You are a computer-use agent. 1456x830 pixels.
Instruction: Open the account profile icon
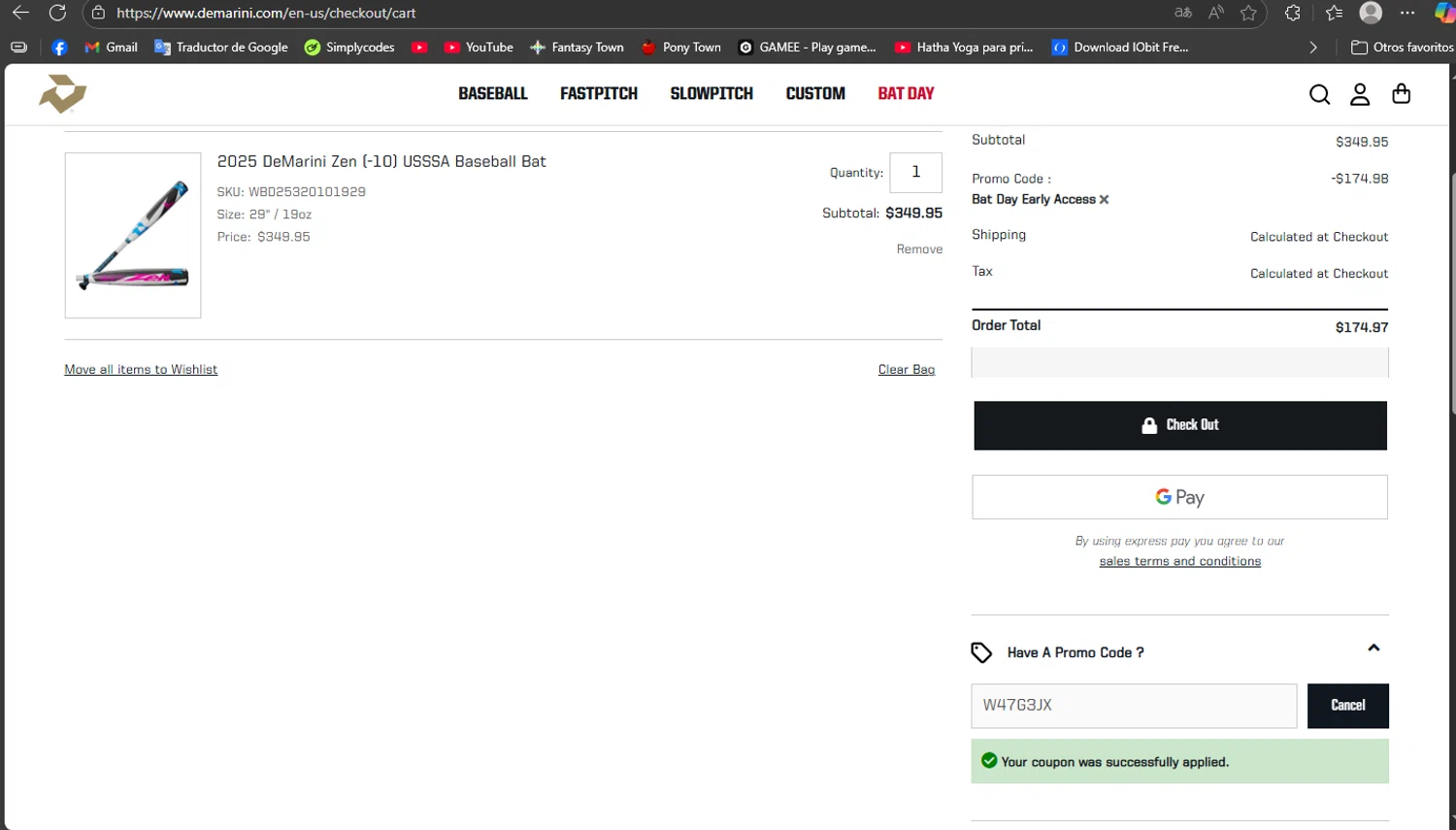click(x=1360, y=94)
